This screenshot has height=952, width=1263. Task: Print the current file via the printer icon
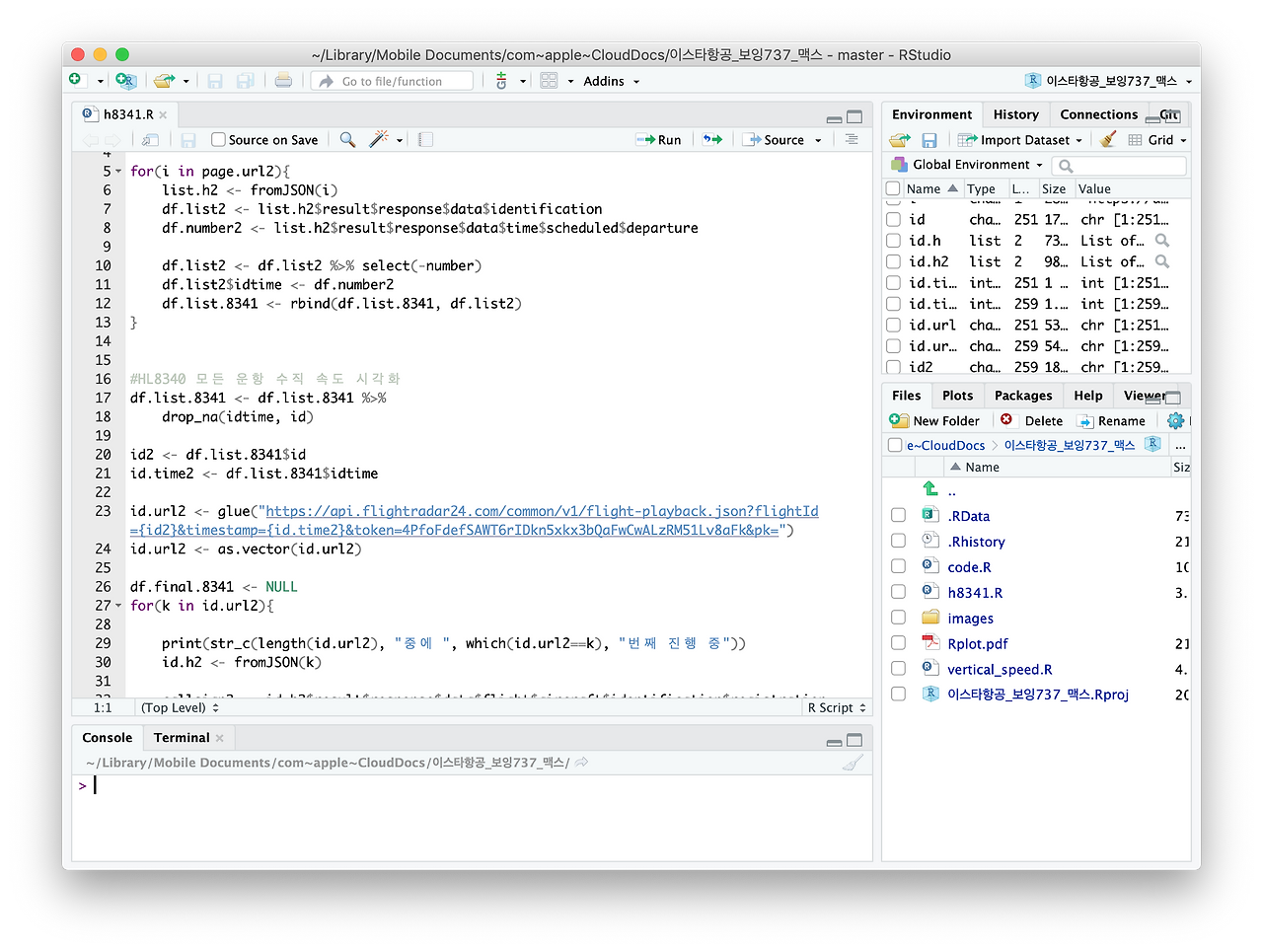click(283, 81)
